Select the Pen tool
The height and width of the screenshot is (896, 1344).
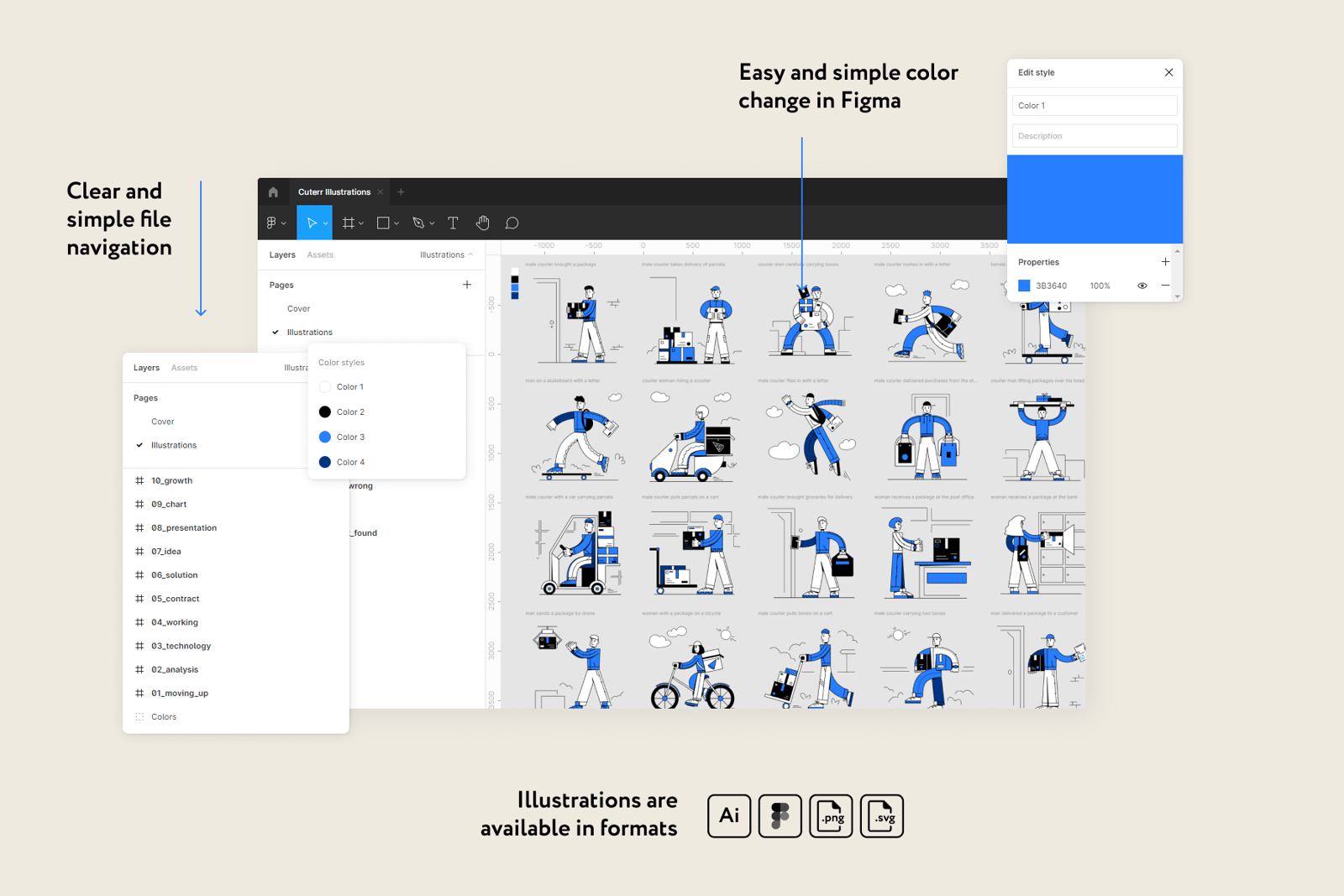[418, 223]
